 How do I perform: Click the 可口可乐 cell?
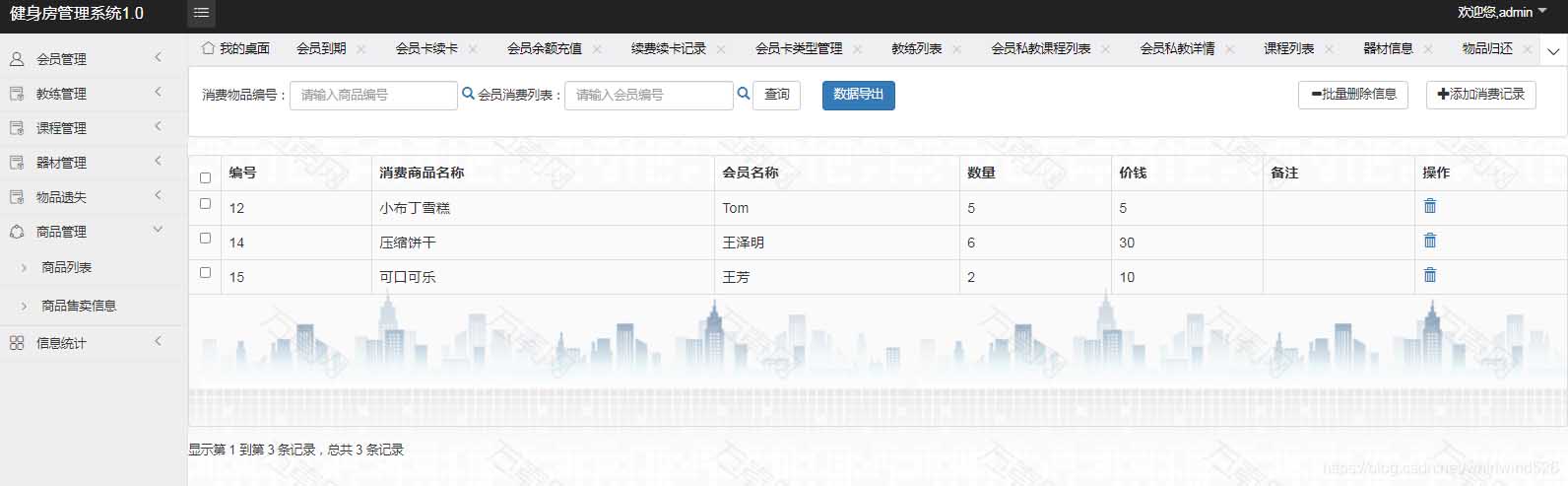tap(543, 277)
